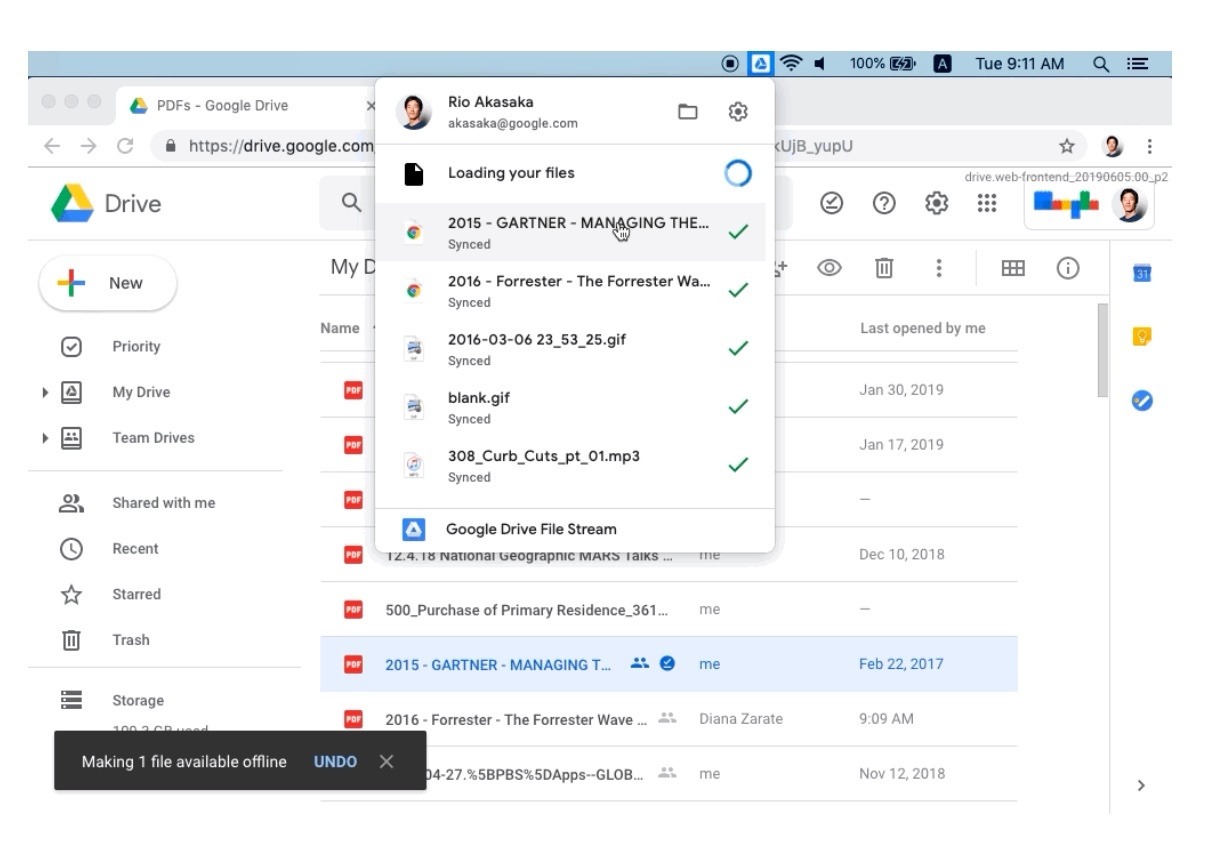Open Starred section in sidebar
This screenshot has width=1218, height=852.
tap(136, 594)
